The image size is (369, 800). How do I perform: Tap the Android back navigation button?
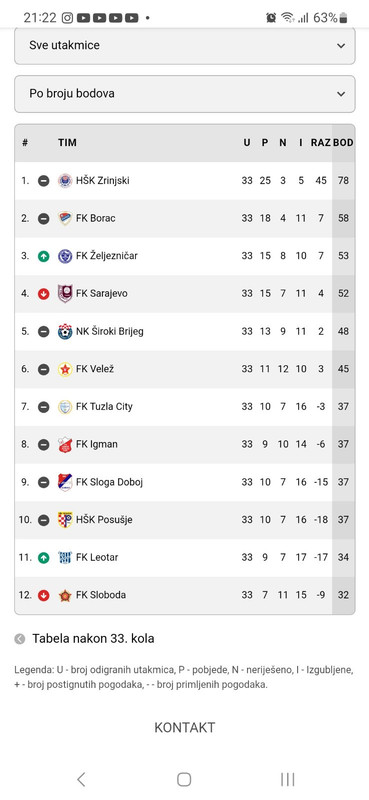point(81,779)
